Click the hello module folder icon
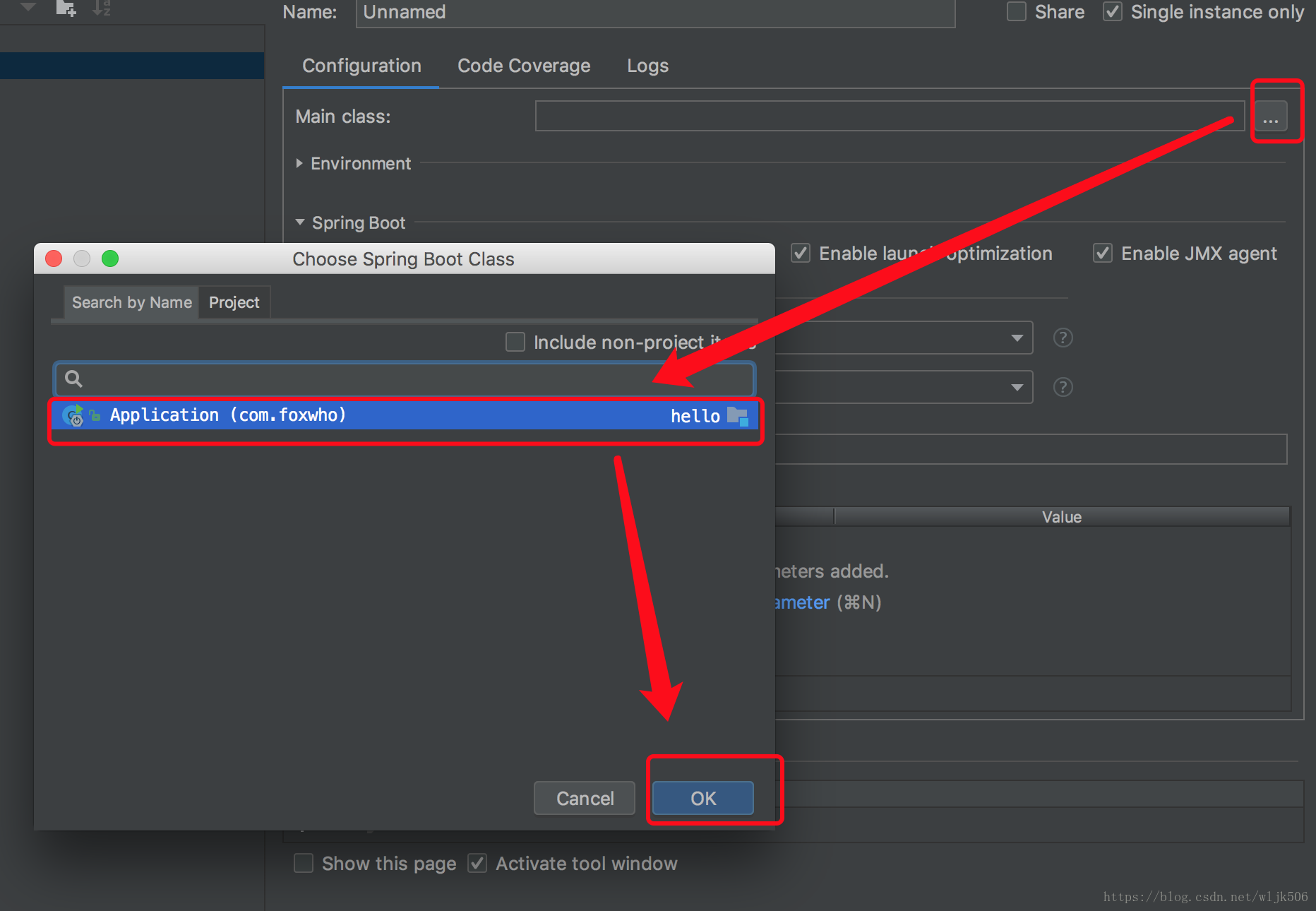The image size is (1316, 911). point(737,416)
